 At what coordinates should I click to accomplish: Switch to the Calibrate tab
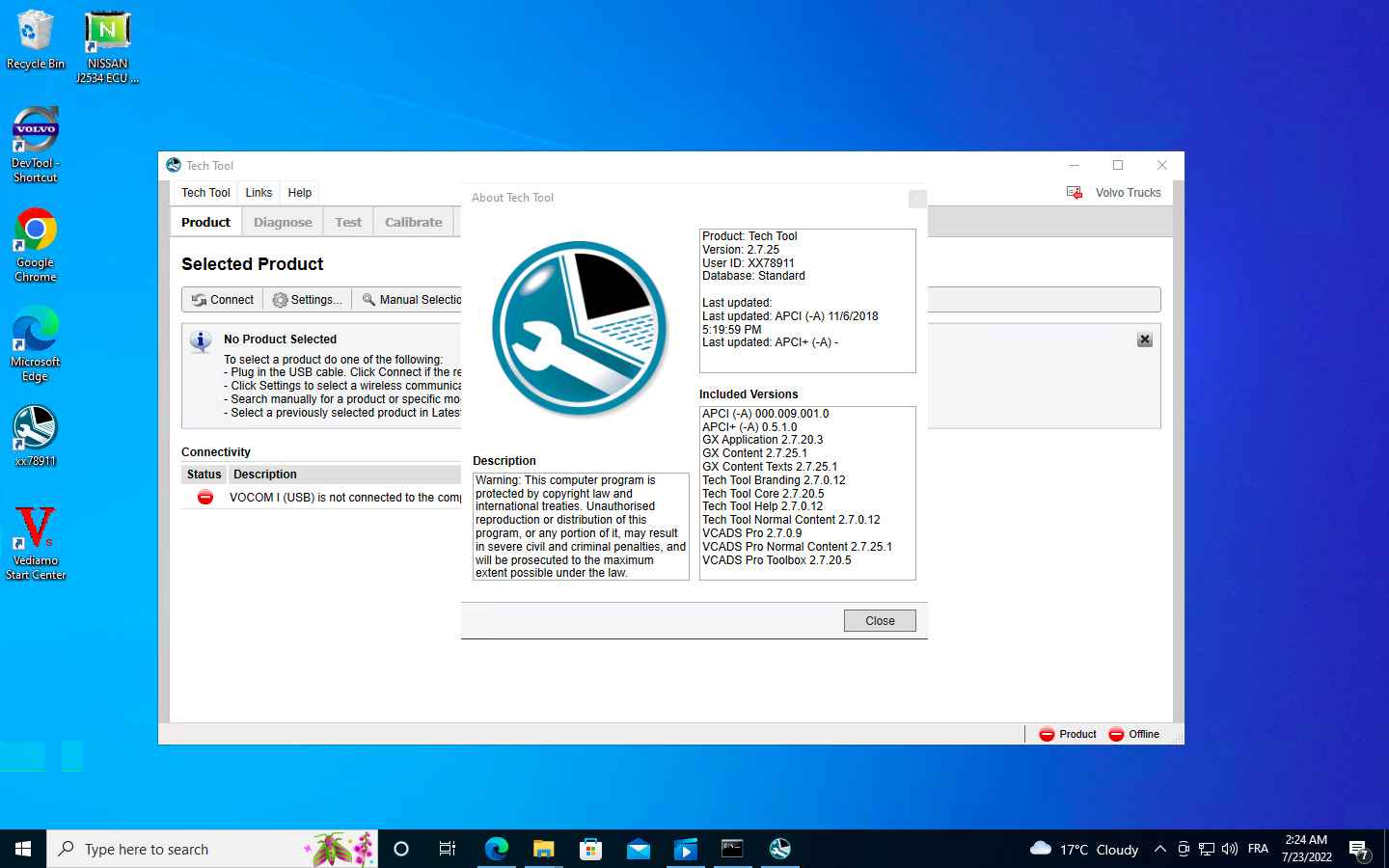(413, 222)
